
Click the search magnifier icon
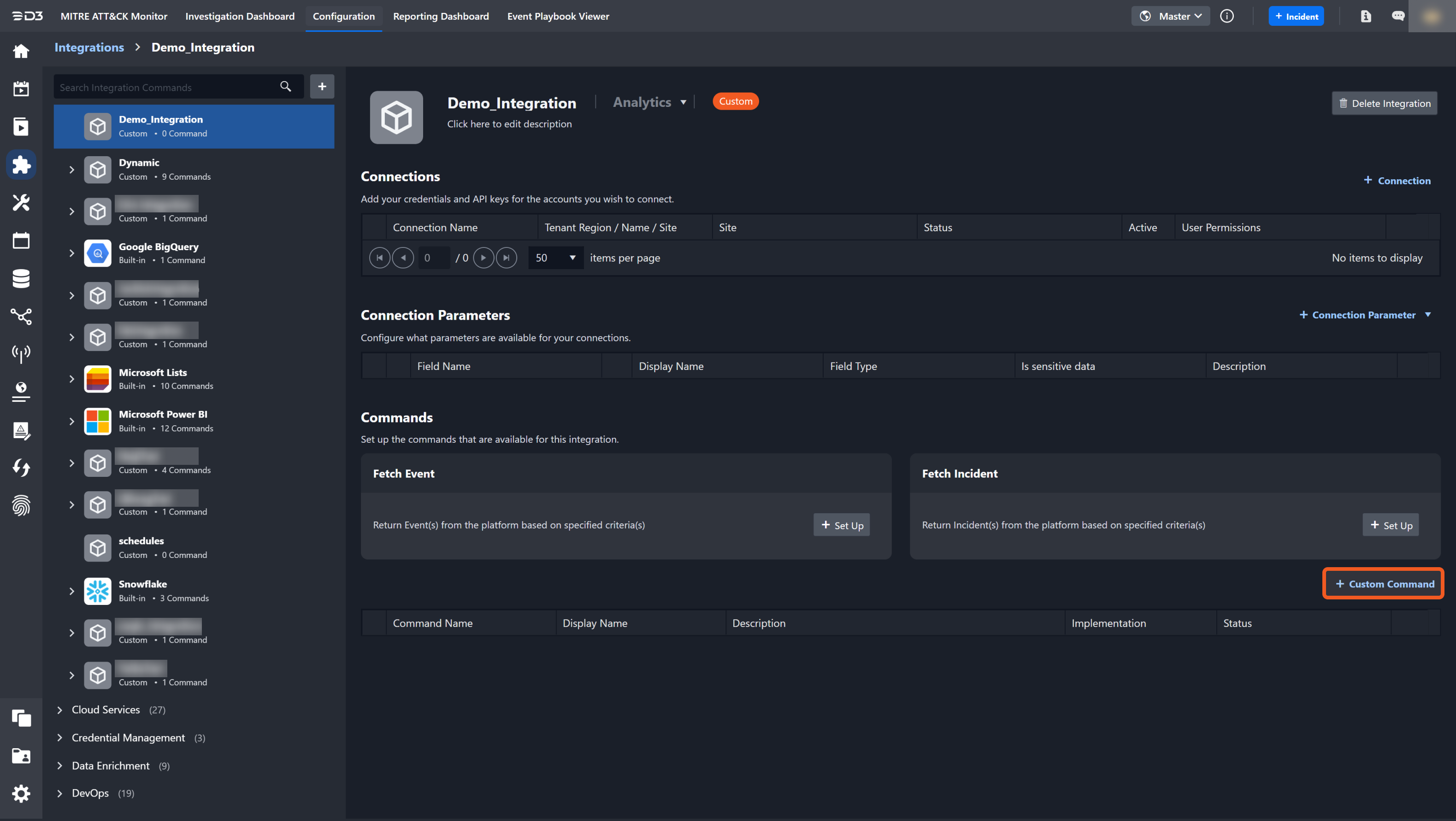tap(285, 87)
